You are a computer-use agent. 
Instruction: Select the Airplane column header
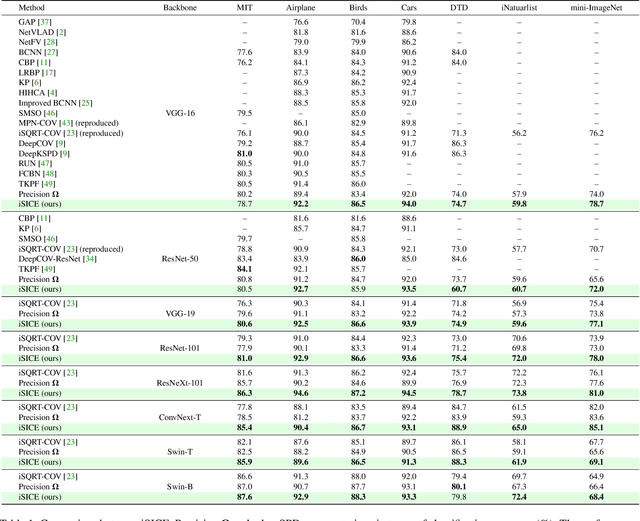point(301,6)
